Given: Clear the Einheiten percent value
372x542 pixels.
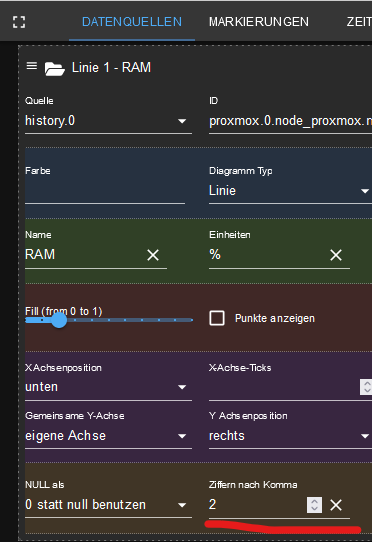Looking at the screenshot, I should tap(336, 255).
